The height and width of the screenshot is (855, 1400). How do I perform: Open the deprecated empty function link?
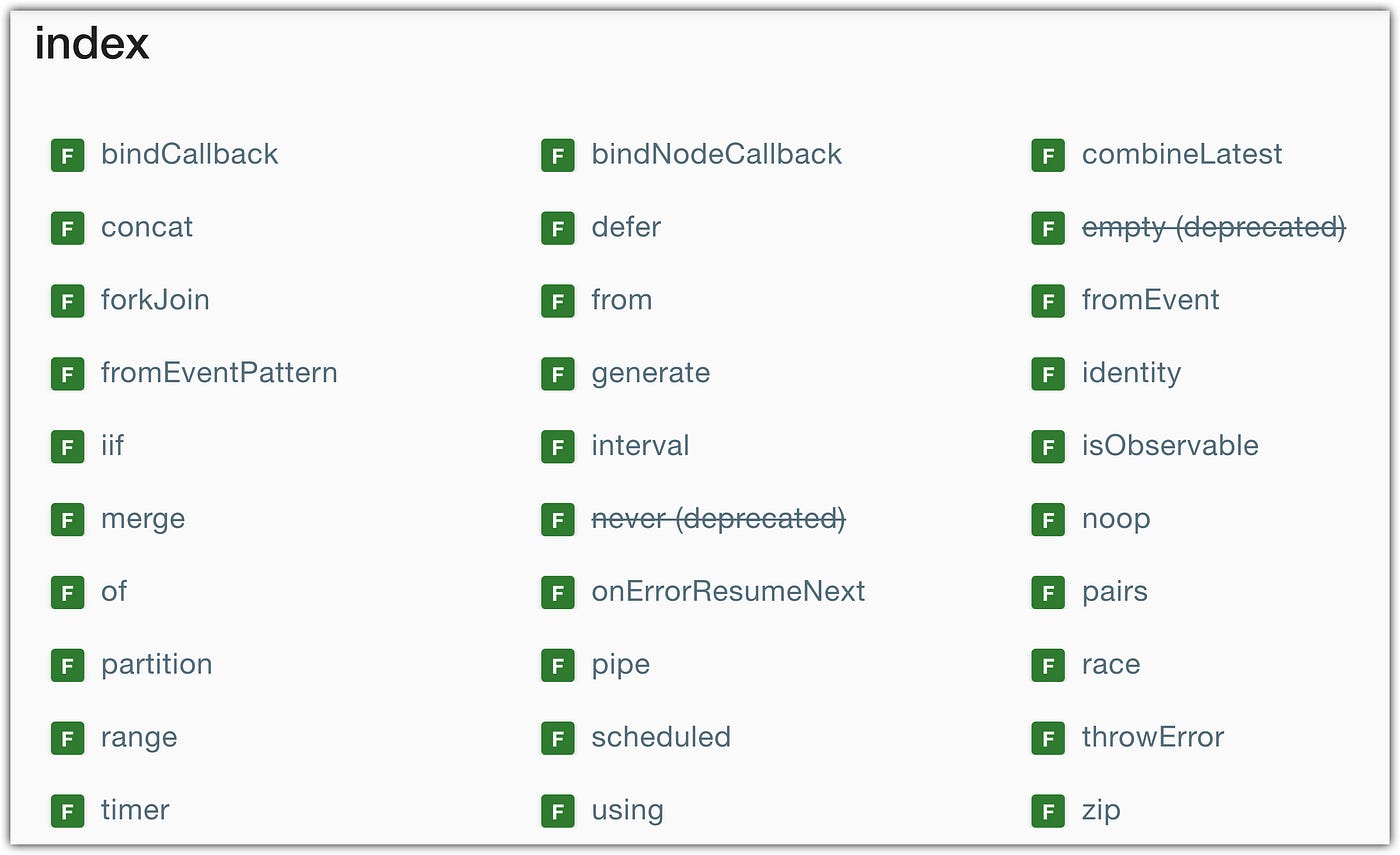pos(1213,227)
